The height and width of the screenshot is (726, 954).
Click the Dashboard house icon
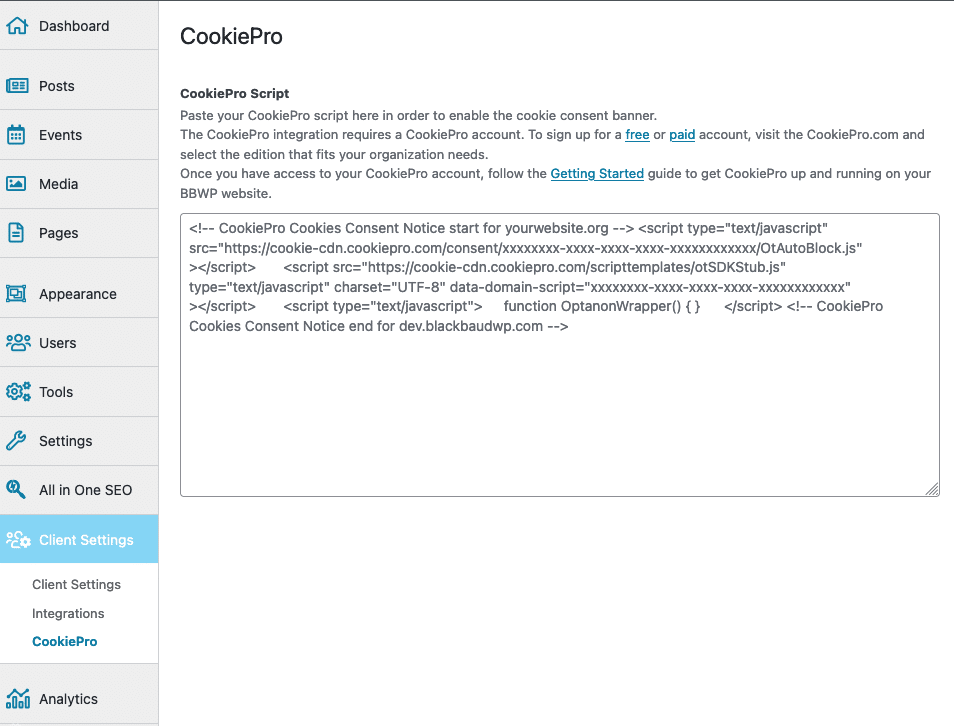(x=17, y=26)
